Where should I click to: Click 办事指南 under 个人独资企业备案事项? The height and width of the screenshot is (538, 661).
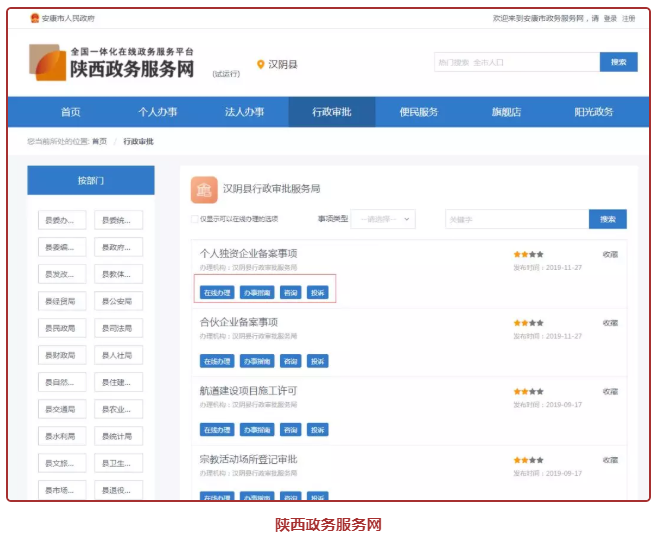(257, 293)
